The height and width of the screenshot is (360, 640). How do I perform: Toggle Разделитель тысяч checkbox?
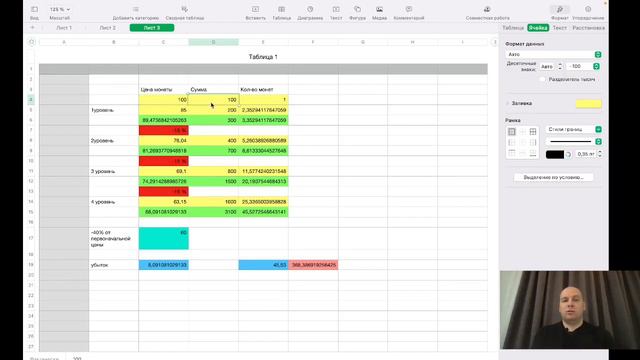(x=542, y=79)
